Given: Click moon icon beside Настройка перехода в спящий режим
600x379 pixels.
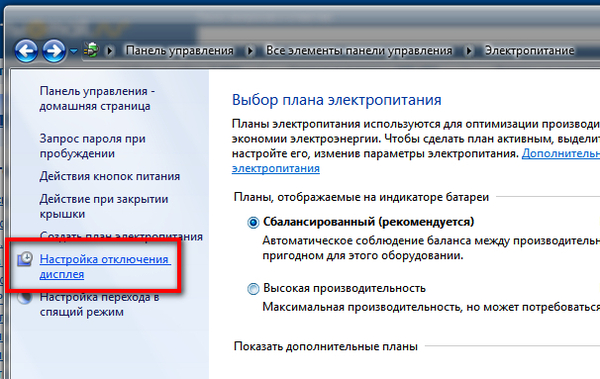Looking at the screenshot, I should coord(25,297).
